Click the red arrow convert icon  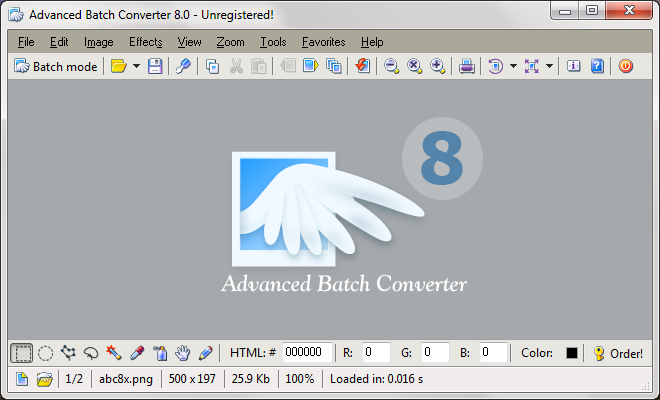tap(362, 66)
